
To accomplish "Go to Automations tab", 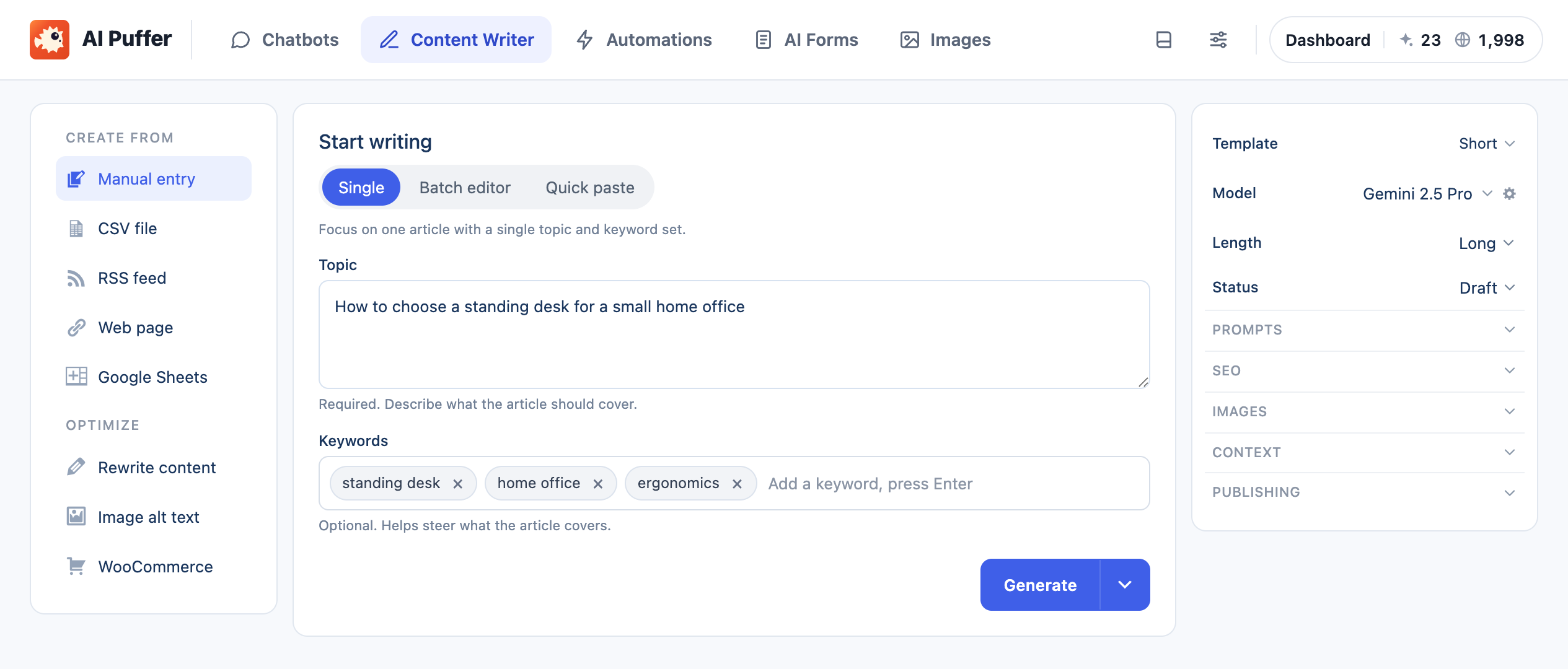I will (x=645, y=40).
